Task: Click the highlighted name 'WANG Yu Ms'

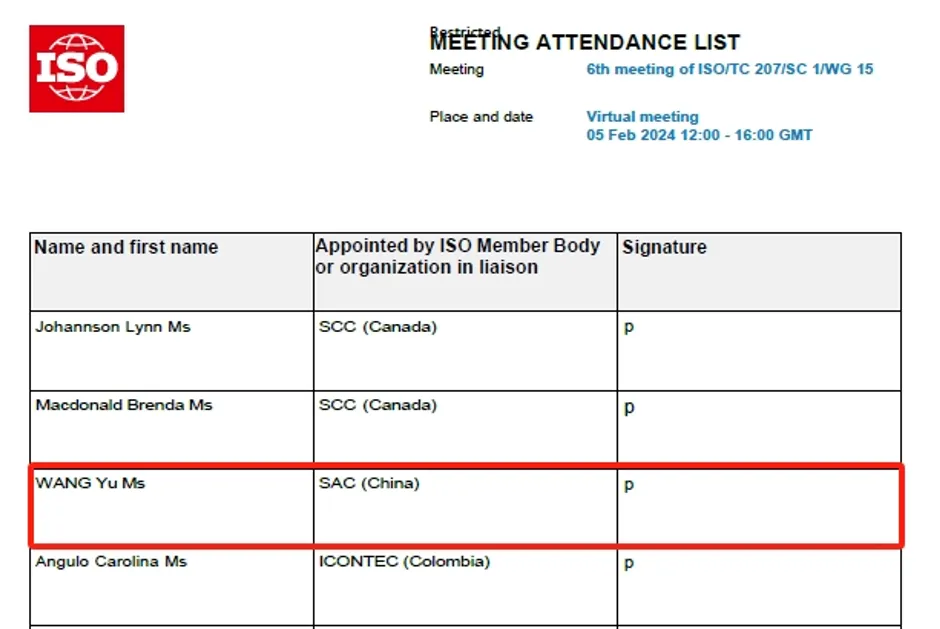Action: (90, 483)
